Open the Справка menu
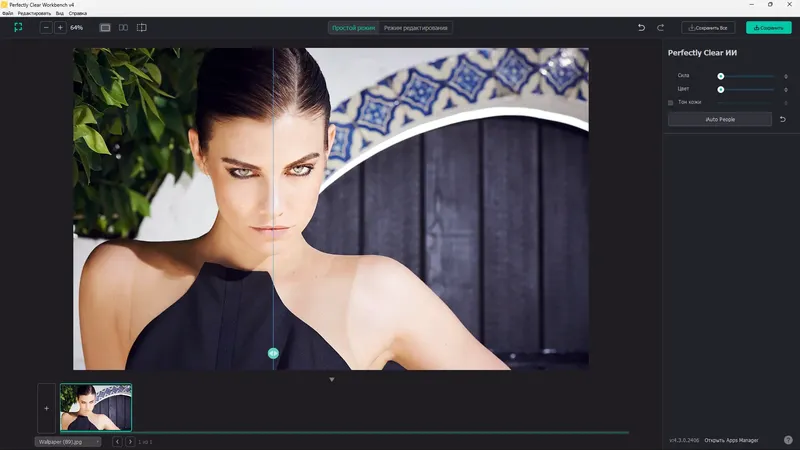The image size is (800, 450). (x=78, y=13)
